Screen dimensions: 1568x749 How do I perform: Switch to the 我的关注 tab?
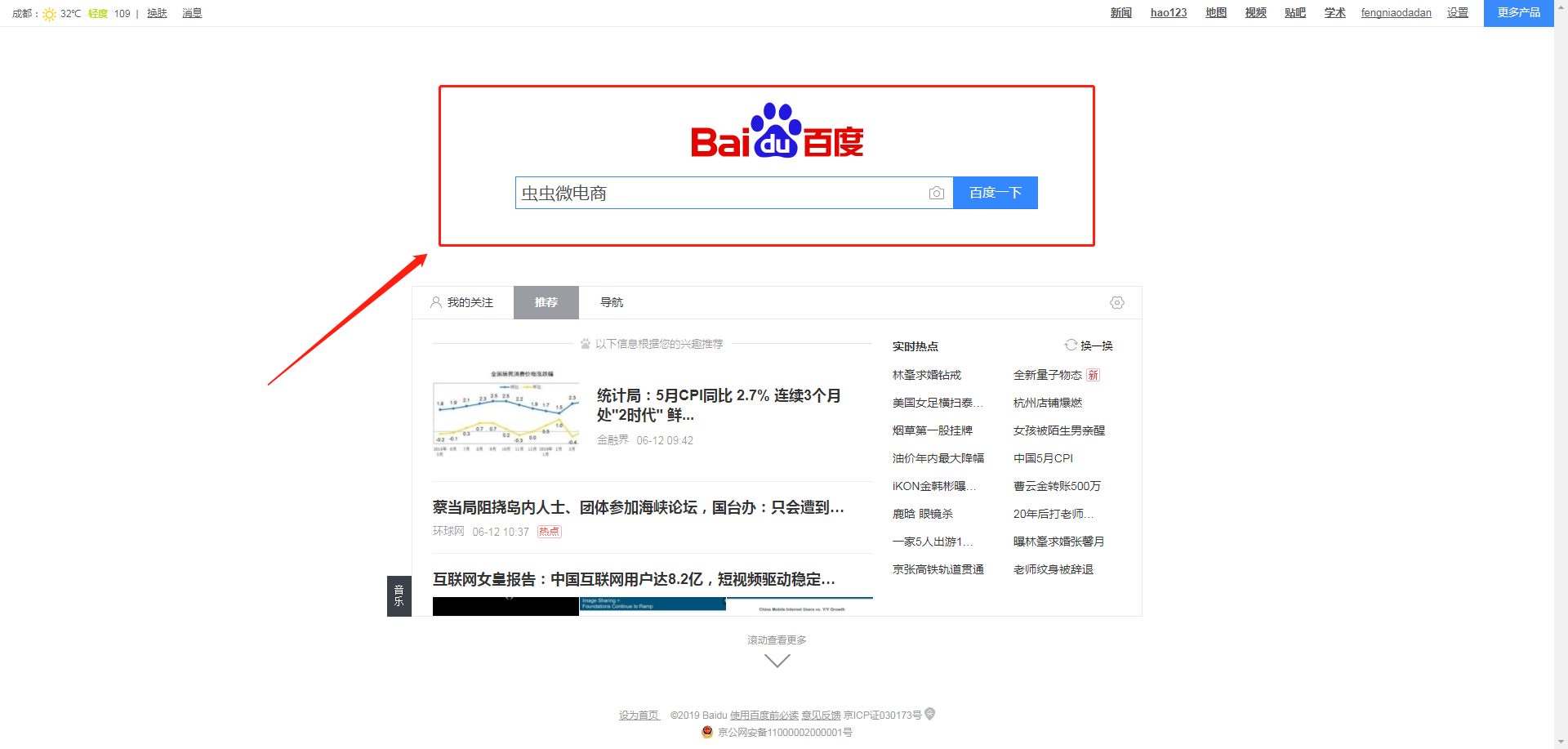(x=462, y=302)
